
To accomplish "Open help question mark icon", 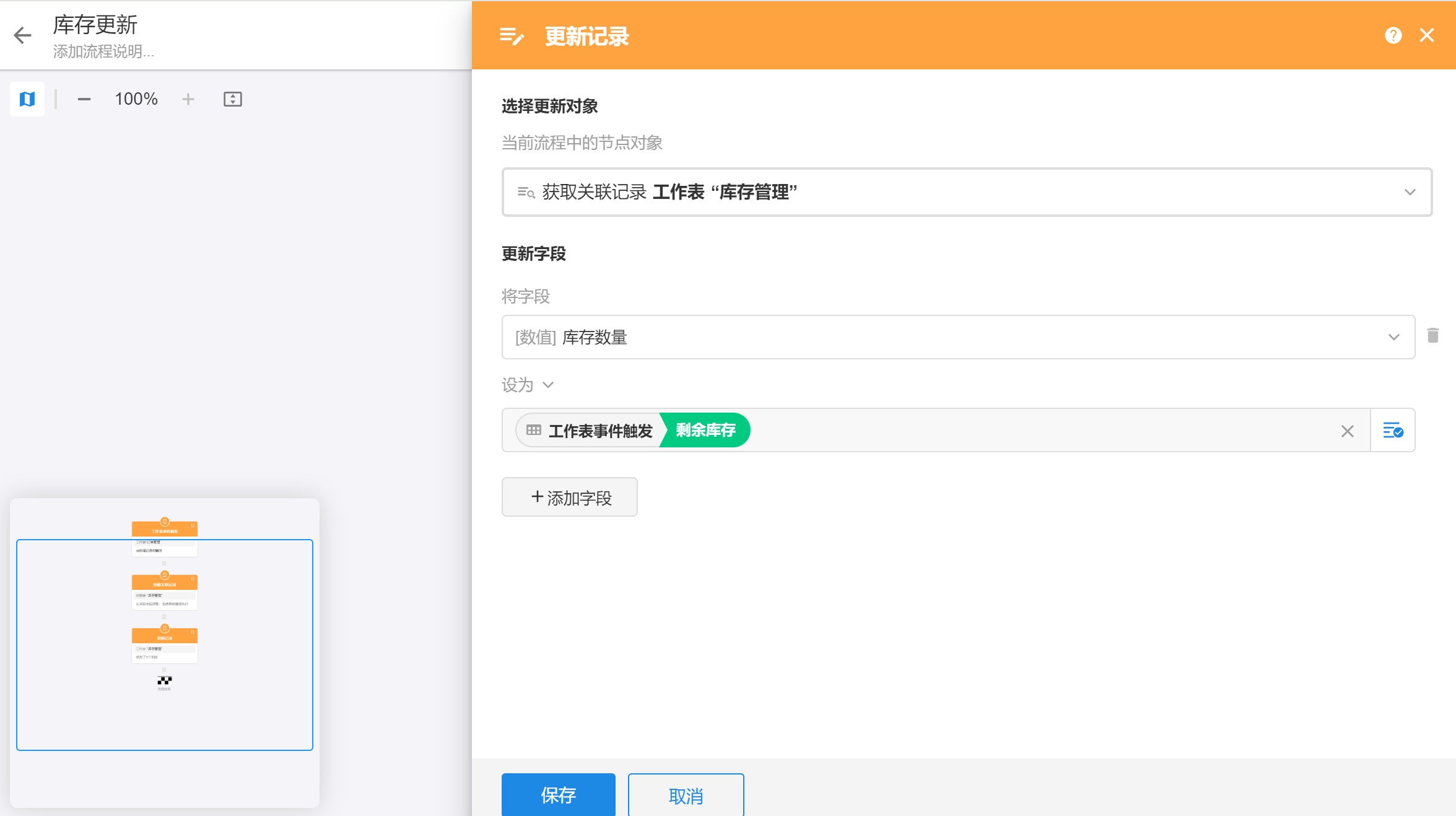I will coord(1393,35).
